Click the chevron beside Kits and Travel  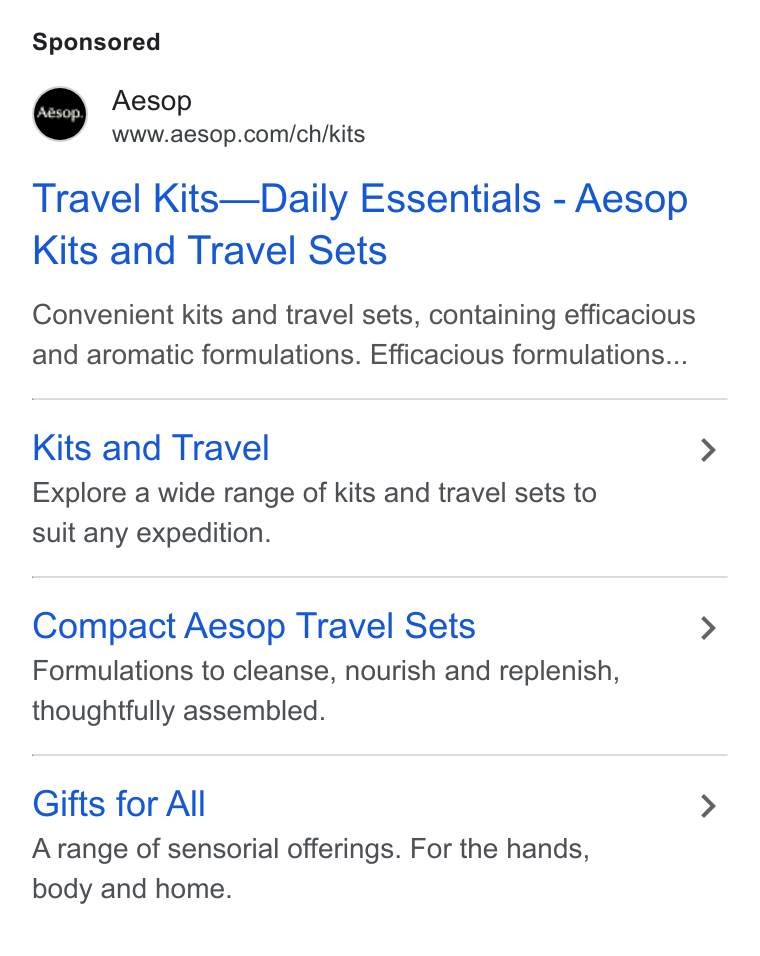(708, 450)
